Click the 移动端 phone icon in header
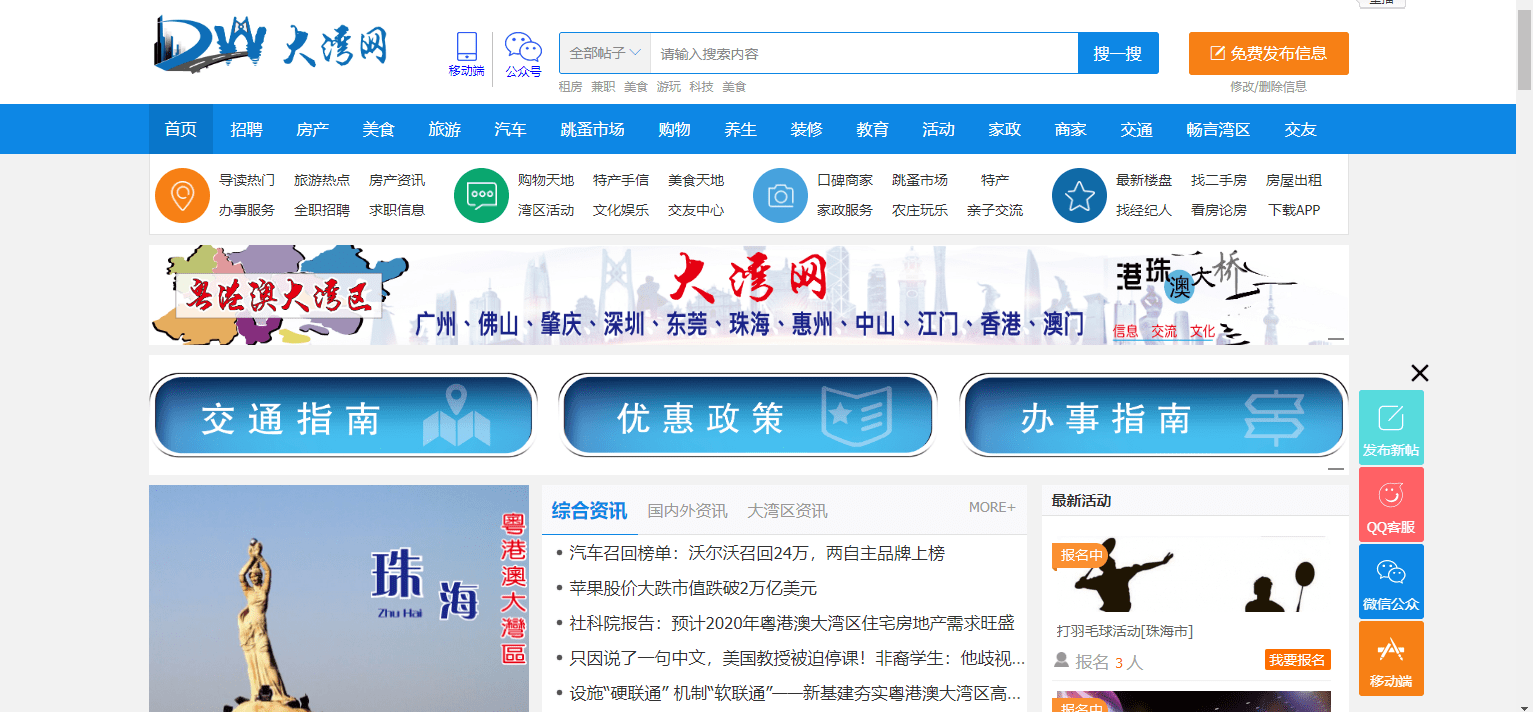This screenshot has height=712, width=1533. [466, 48]
